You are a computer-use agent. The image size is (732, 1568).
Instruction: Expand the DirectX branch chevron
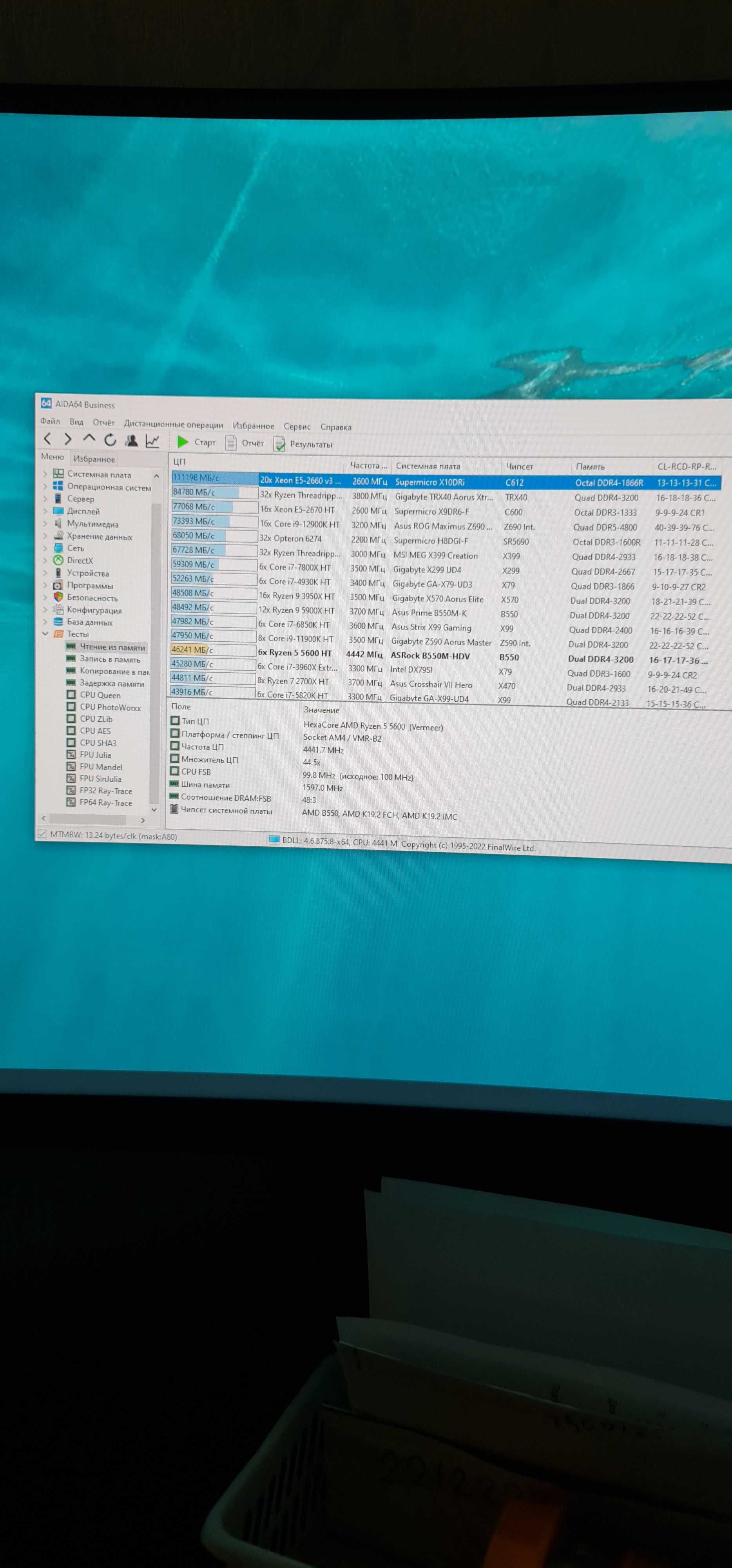[45, 560]
